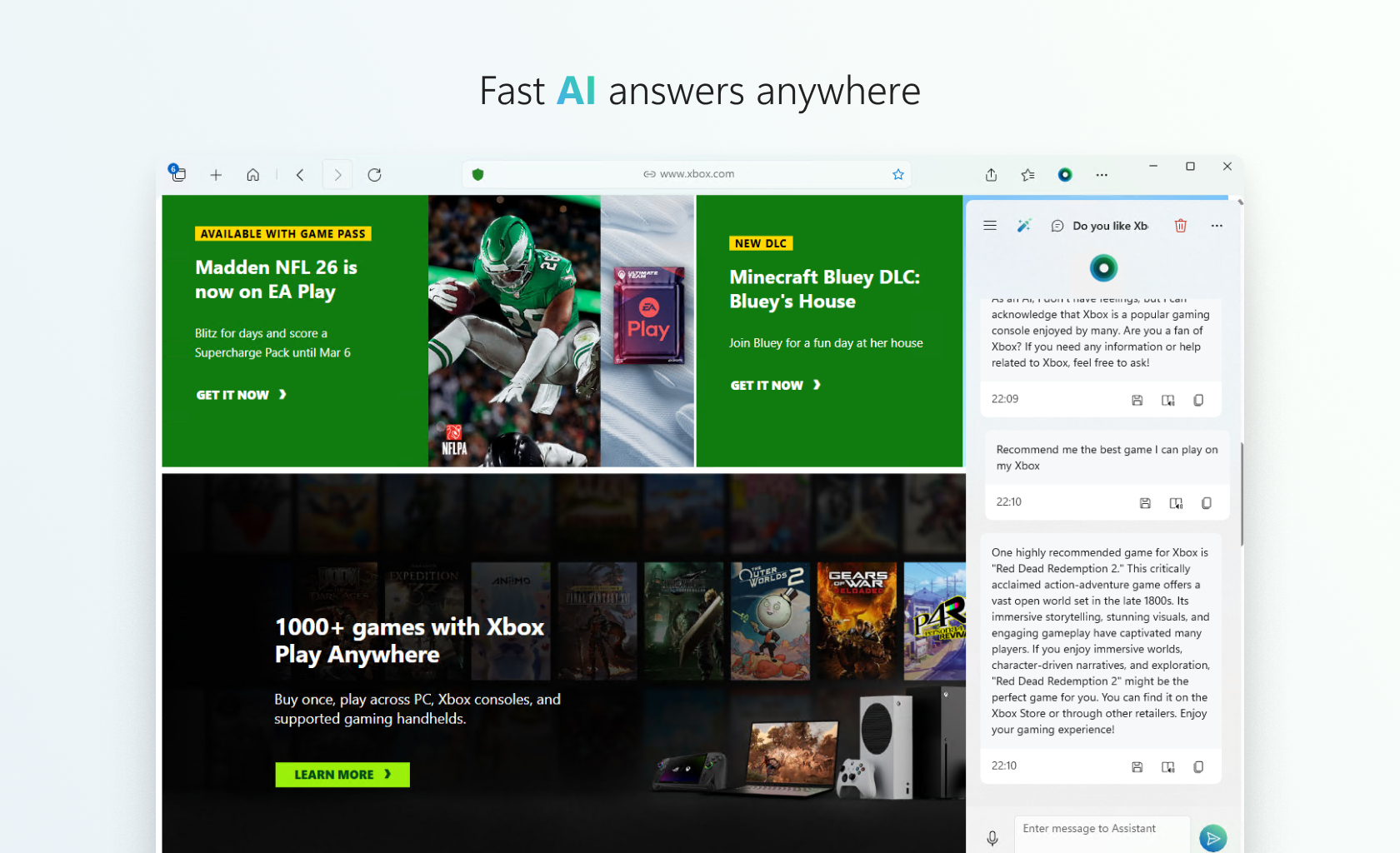The image size is (1400, 853).
Task: Click the magic wand icon in assistant panel
Action: tap(1024, 226)
